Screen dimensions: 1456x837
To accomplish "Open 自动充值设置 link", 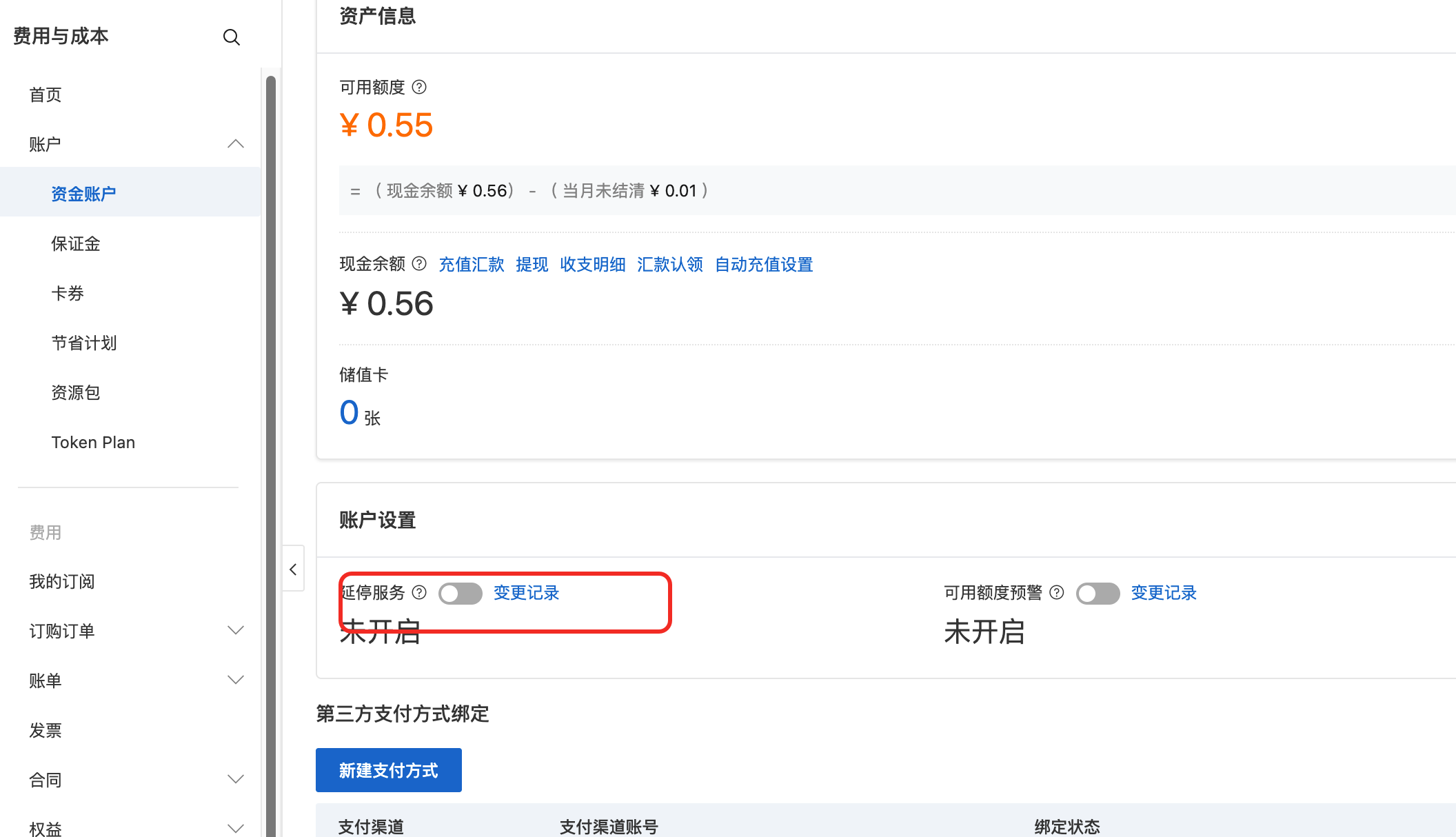I will click(764, 265).
